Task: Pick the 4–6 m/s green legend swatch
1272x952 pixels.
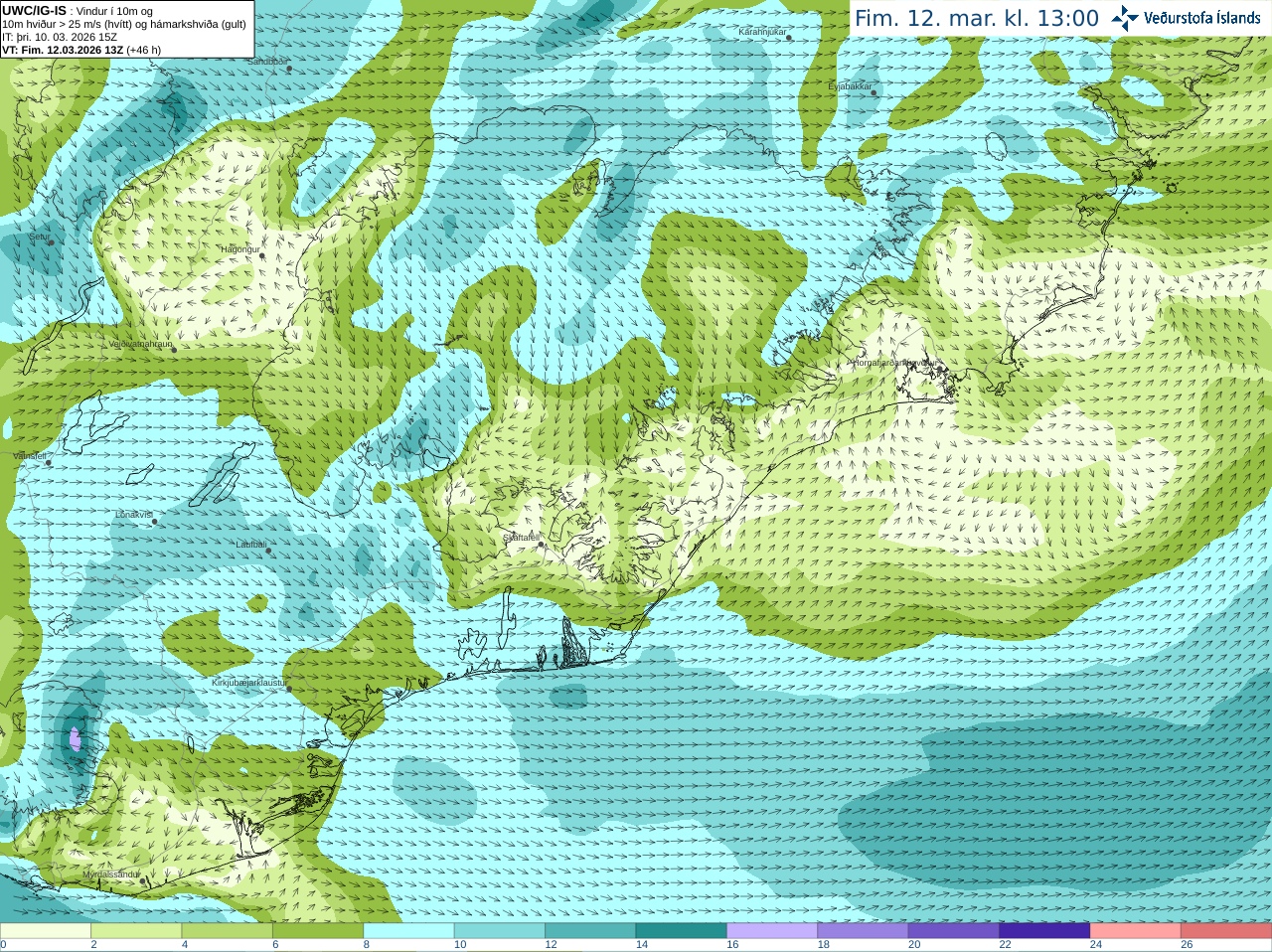Action: (x=228, y=931)
